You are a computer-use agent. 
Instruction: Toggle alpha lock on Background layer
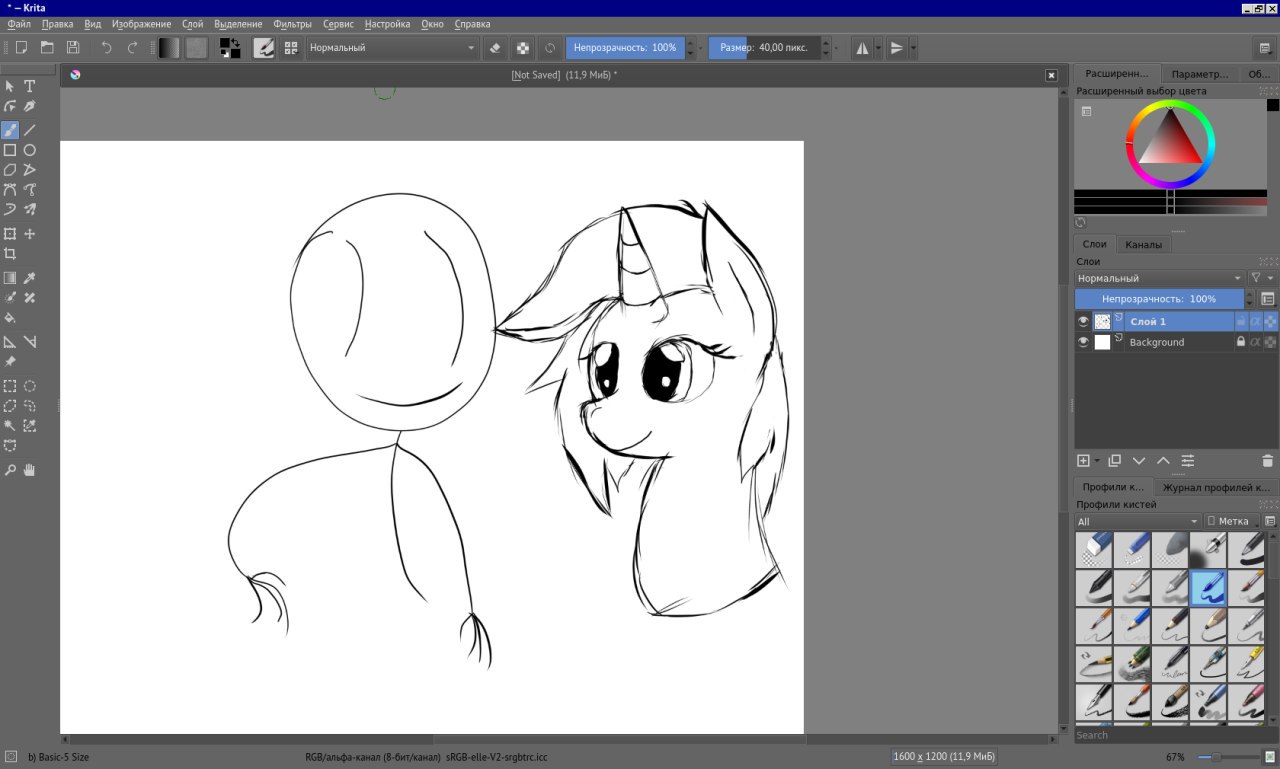tap(1270, 342)
